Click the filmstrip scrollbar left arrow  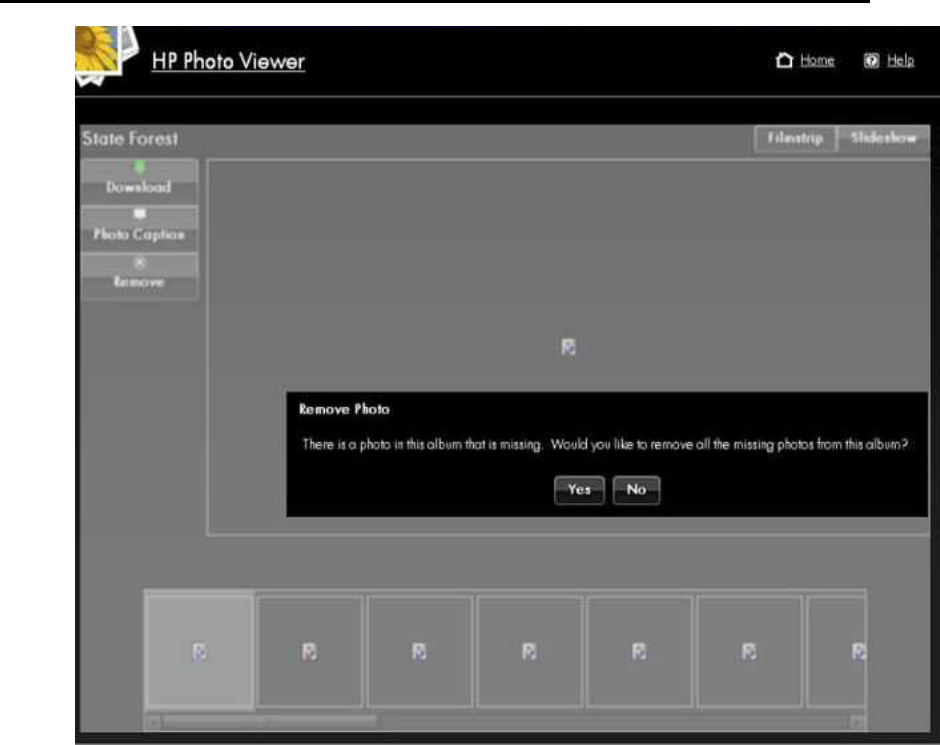(153, 722)
